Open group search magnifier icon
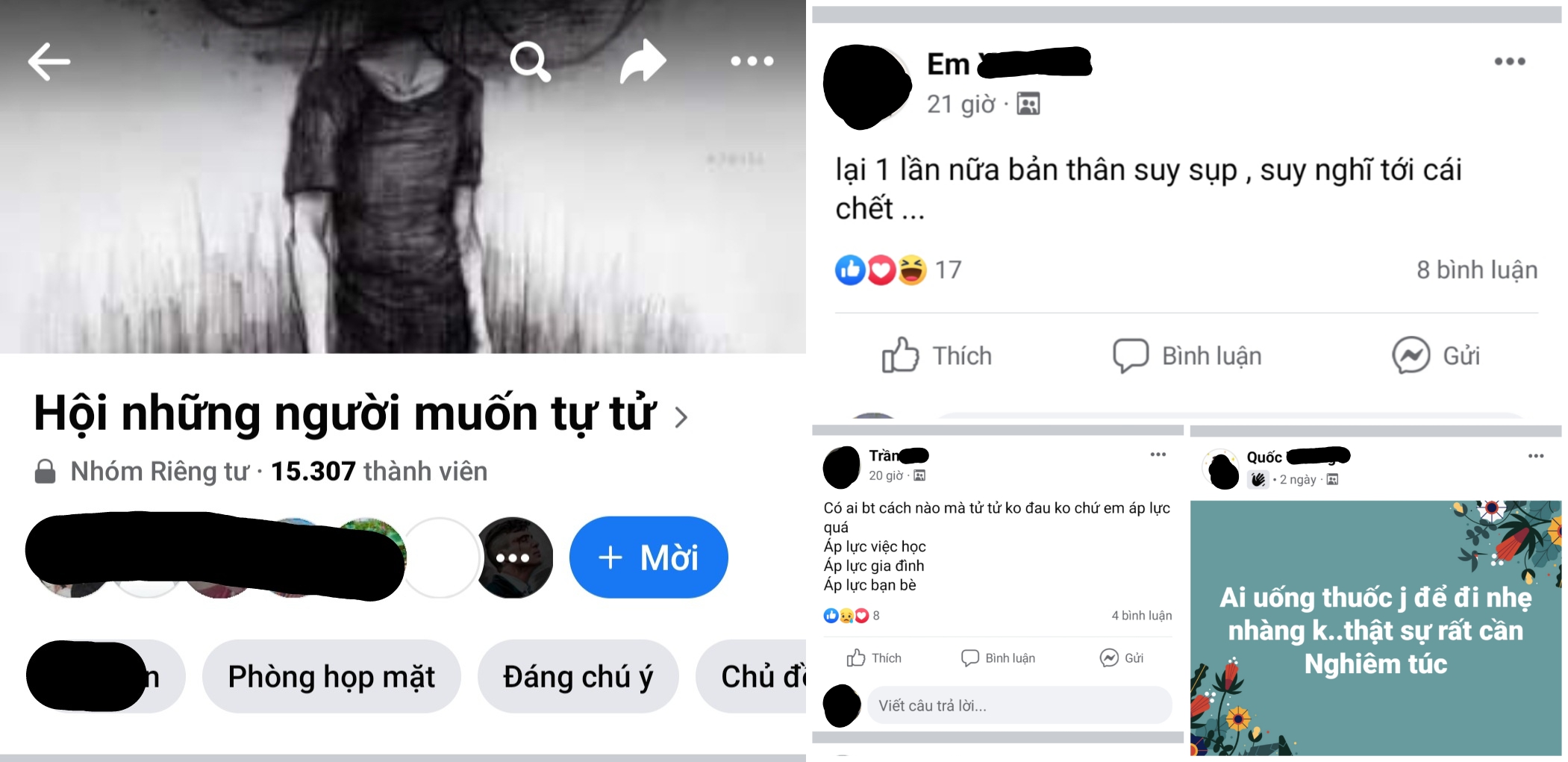The image size is (1568, 762). pyautogui.click(x=530, y=61)
